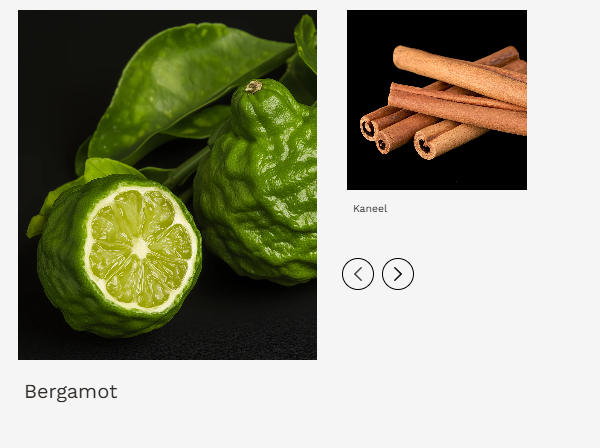Screen dimensions: 600x448
Task: Click the topmost cinnamon stick
Action: tap(459, 75)
